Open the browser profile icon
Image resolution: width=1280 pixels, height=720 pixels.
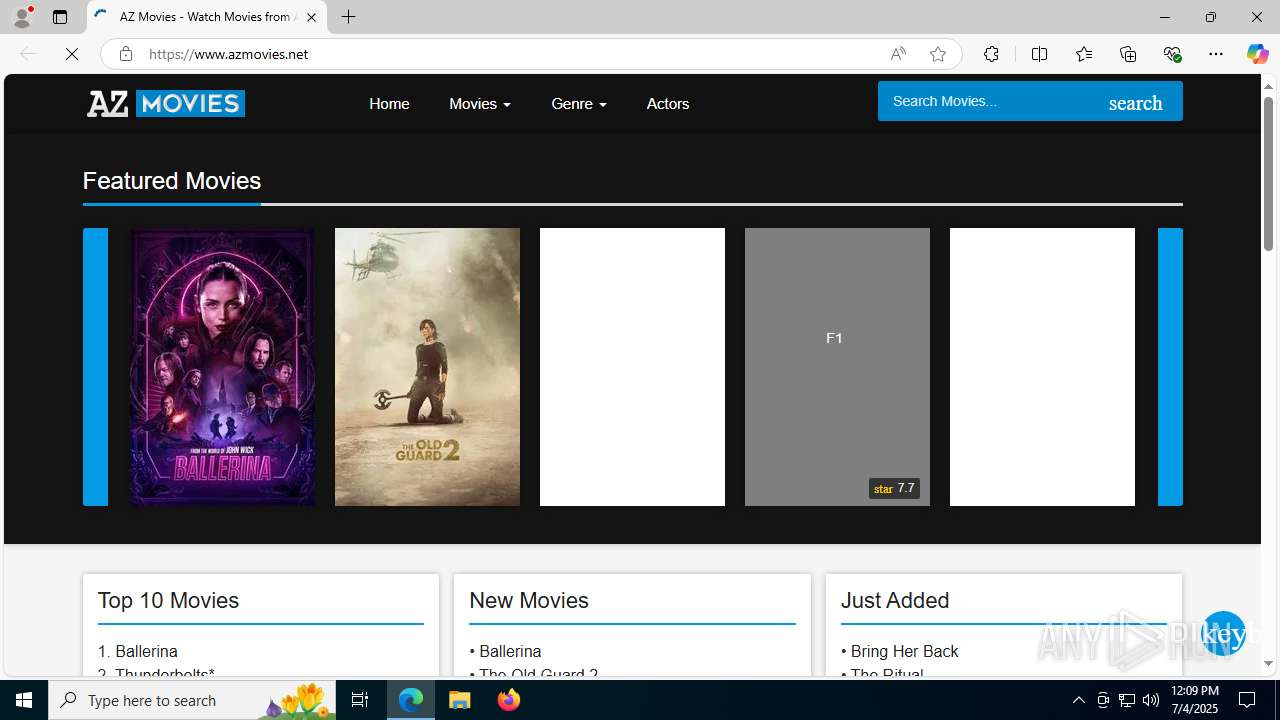coord(21,17)
